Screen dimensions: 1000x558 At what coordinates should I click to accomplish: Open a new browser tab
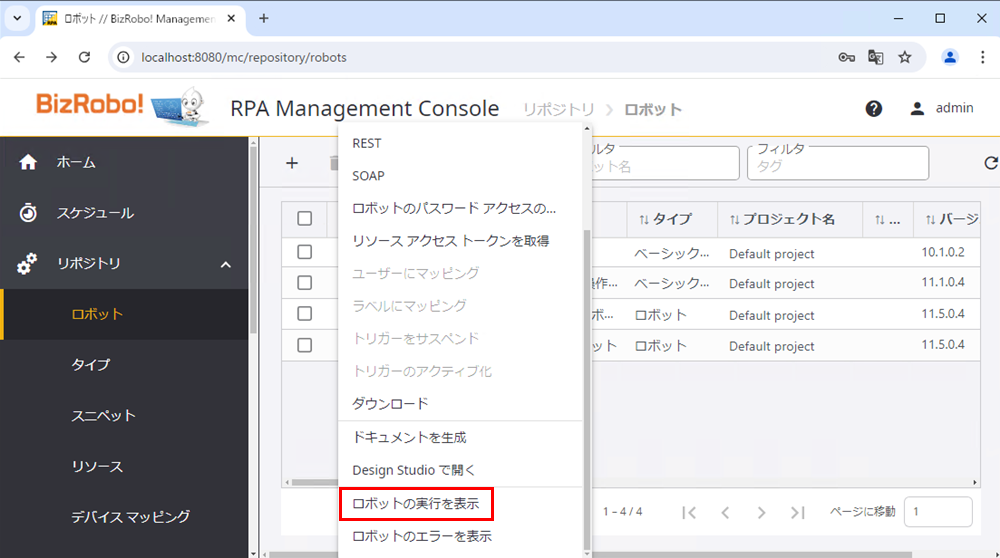click(263, 18)
